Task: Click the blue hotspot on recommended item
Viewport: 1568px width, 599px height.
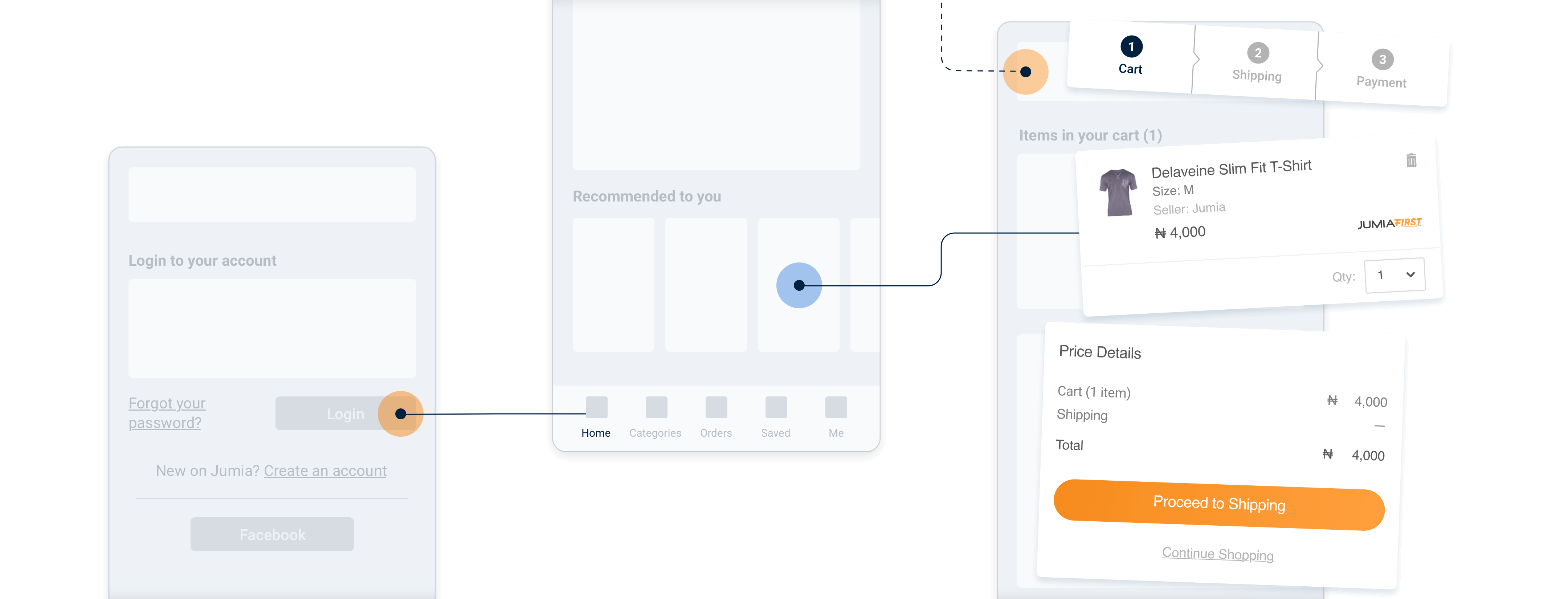Action: point(799,285)
